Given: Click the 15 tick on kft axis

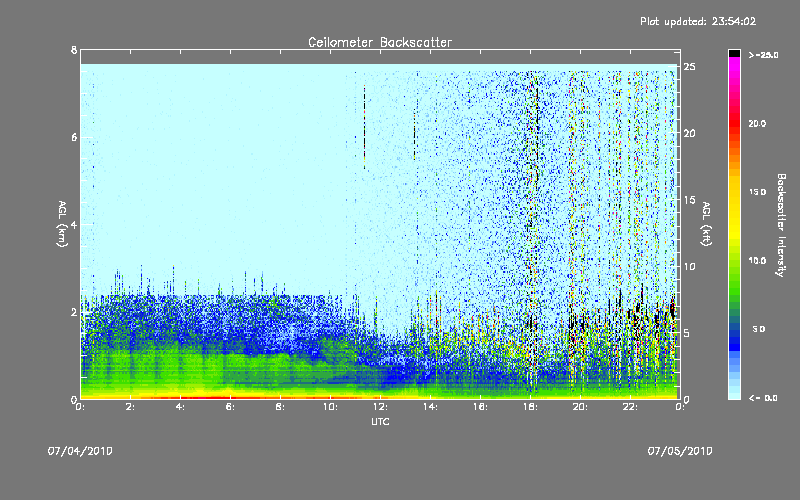Looking at the screenshot, I should tap(690, 200).
